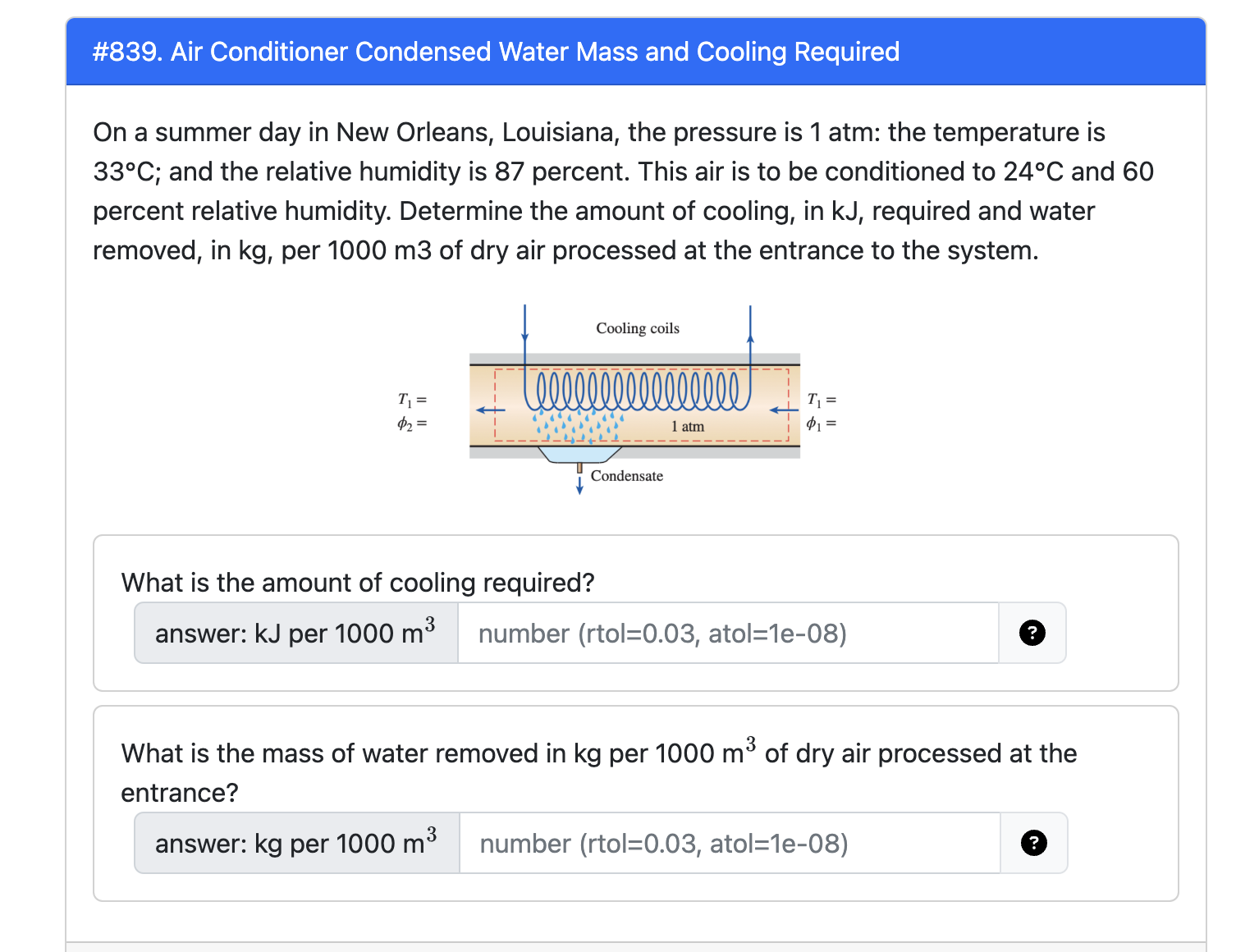
Task: Click the 'answer: kg per 1000 m3' label
Action: (294, 843)
